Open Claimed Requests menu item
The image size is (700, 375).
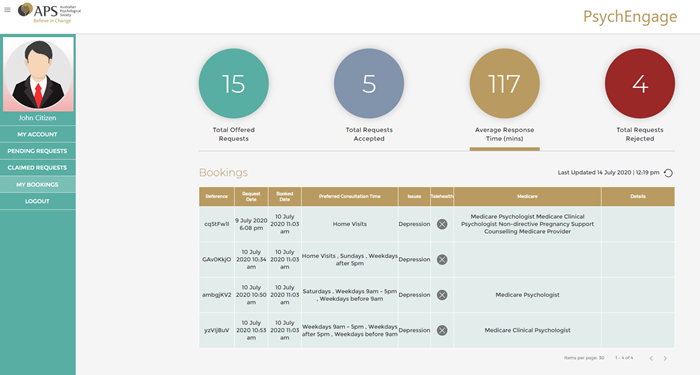coord(38,168)
